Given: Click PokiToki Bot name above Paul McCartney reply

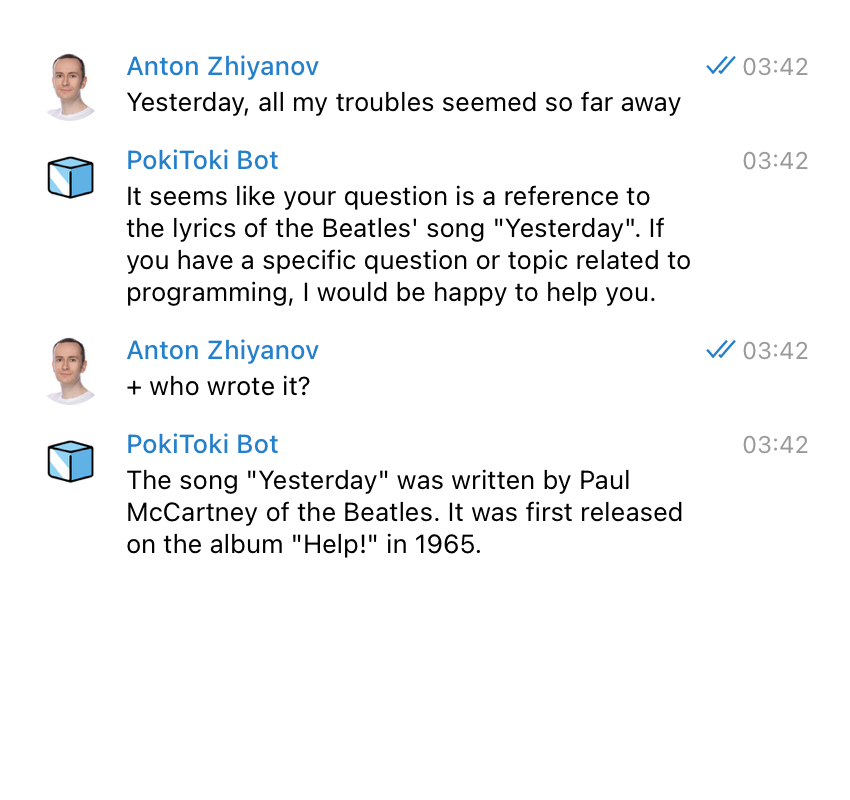Looking at the screenshot, I should click(202, 444).
